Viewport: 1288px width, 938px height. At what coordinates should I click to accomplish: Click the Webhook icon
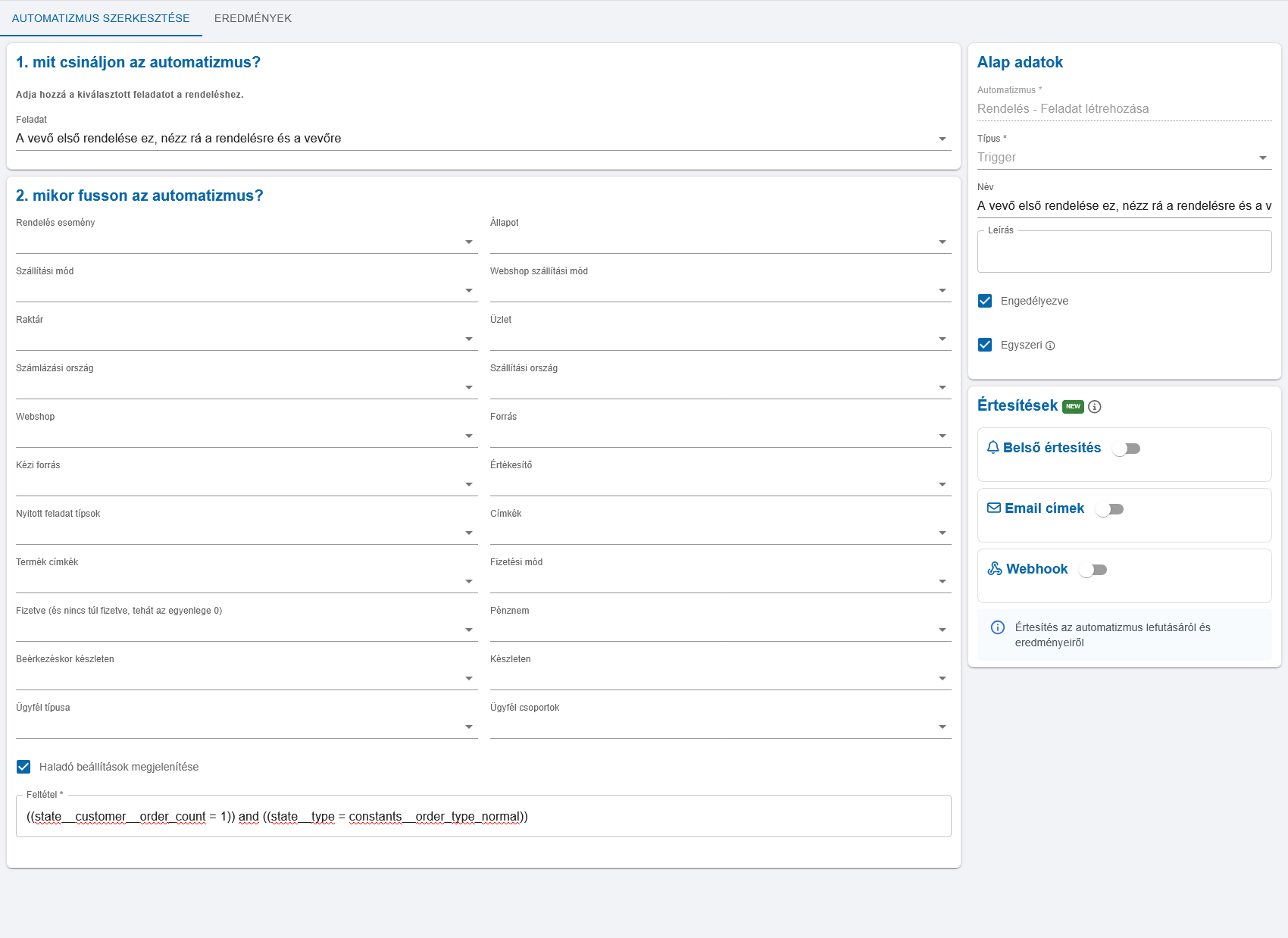pos(995,569)
